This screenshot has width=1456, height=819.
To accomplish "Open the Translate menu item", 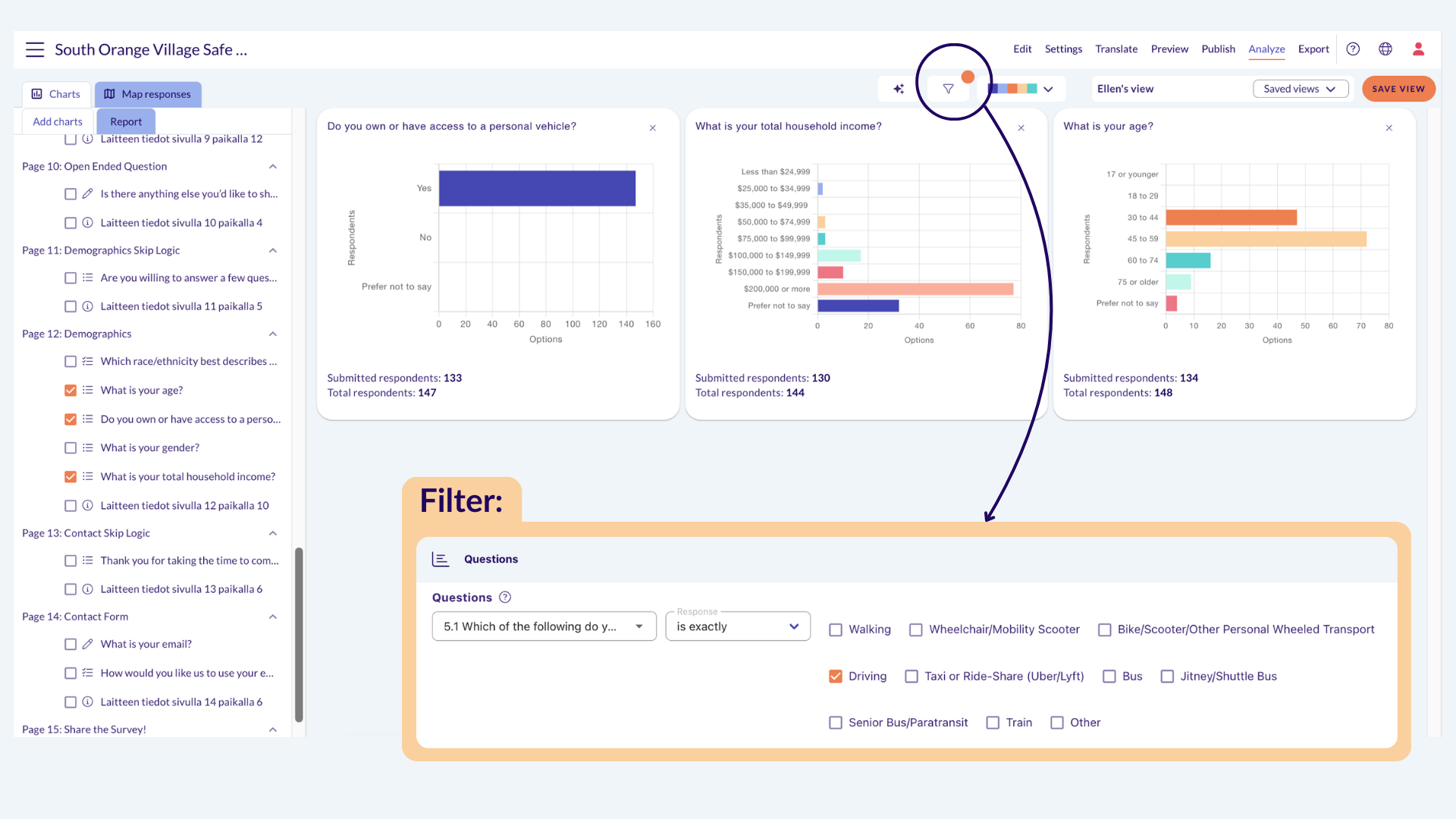I will click(1116, 49).
